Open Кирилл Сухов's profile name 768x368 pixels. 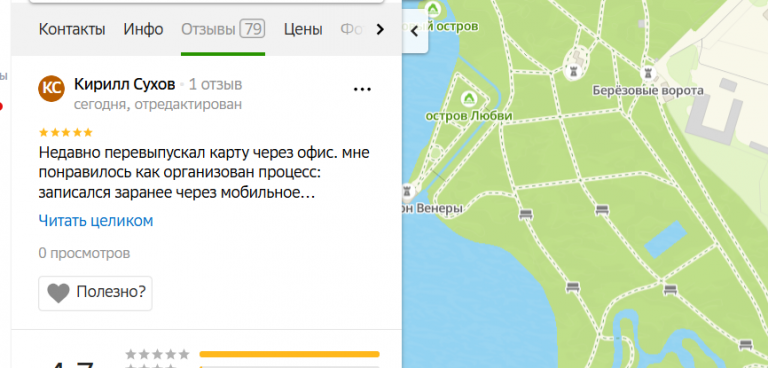[124, 84]
